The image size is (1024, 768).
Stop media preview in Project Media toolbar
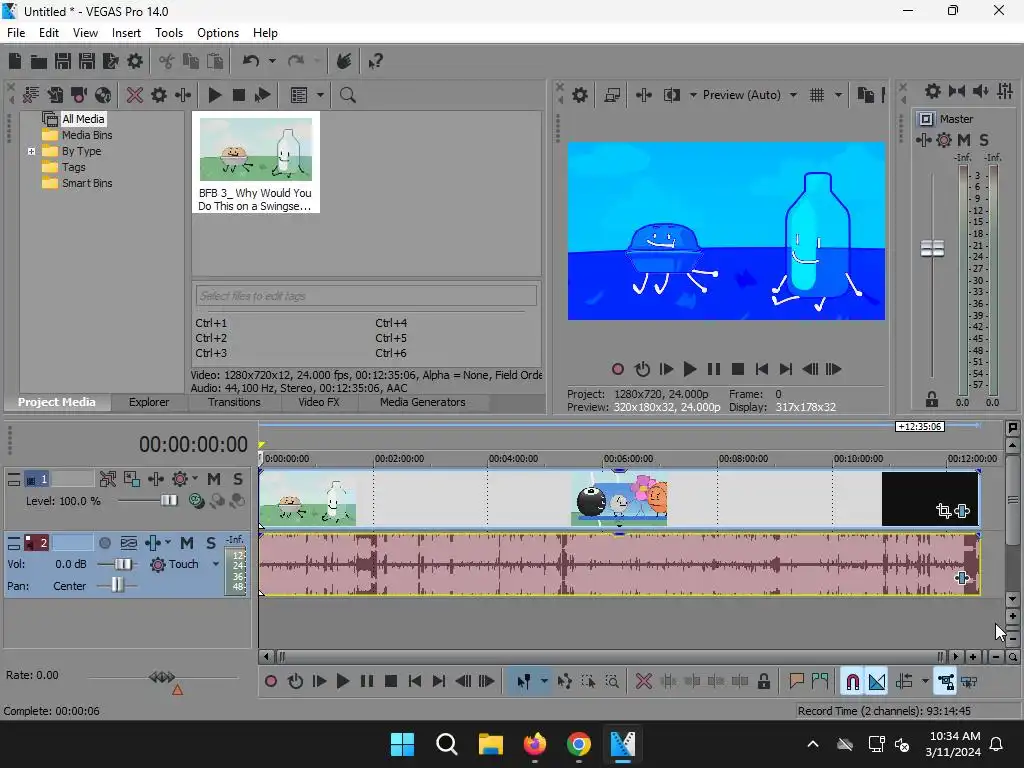pyautogui.click(x=238, y=95)
